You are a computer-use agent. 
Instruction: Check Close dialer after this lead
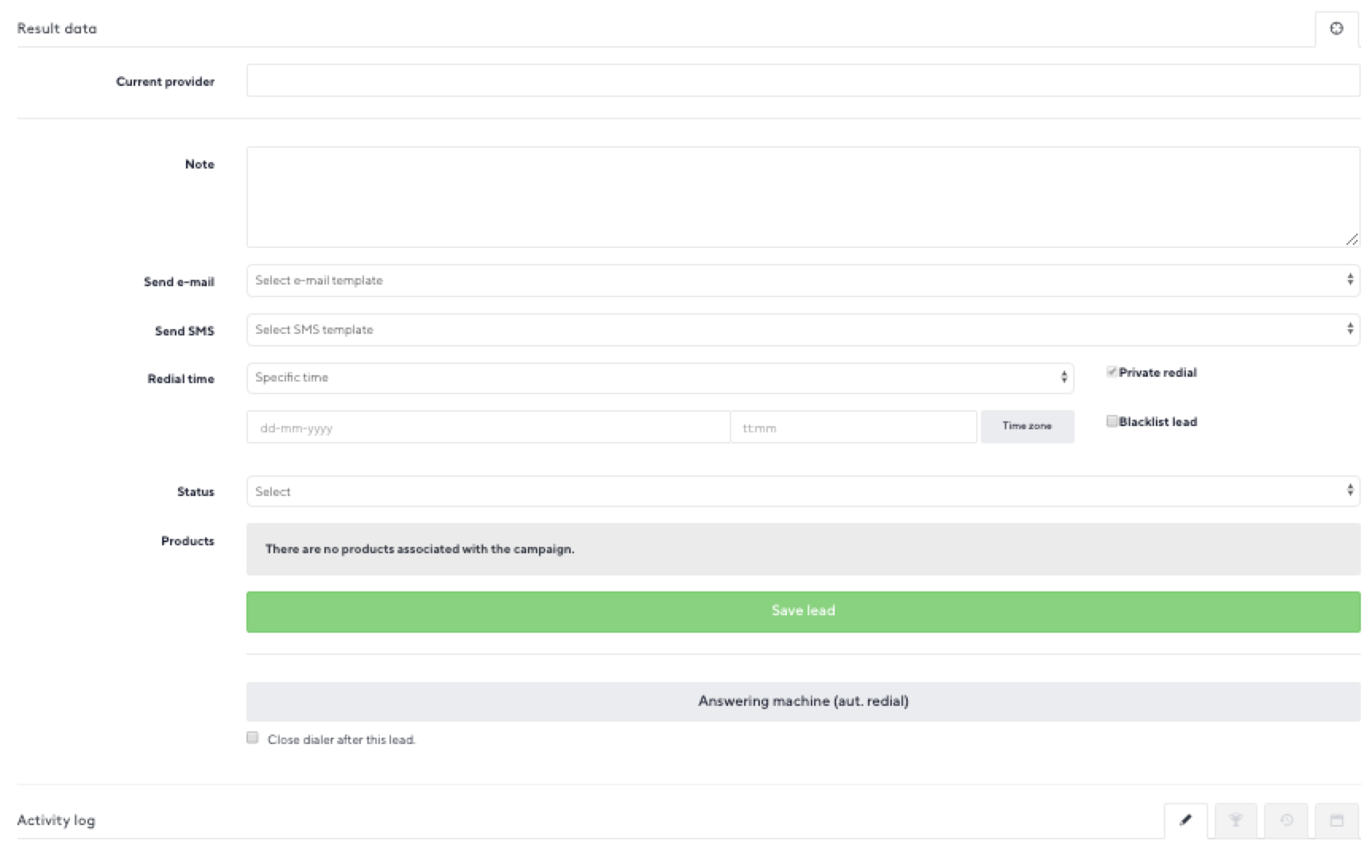tap(253, 738)
